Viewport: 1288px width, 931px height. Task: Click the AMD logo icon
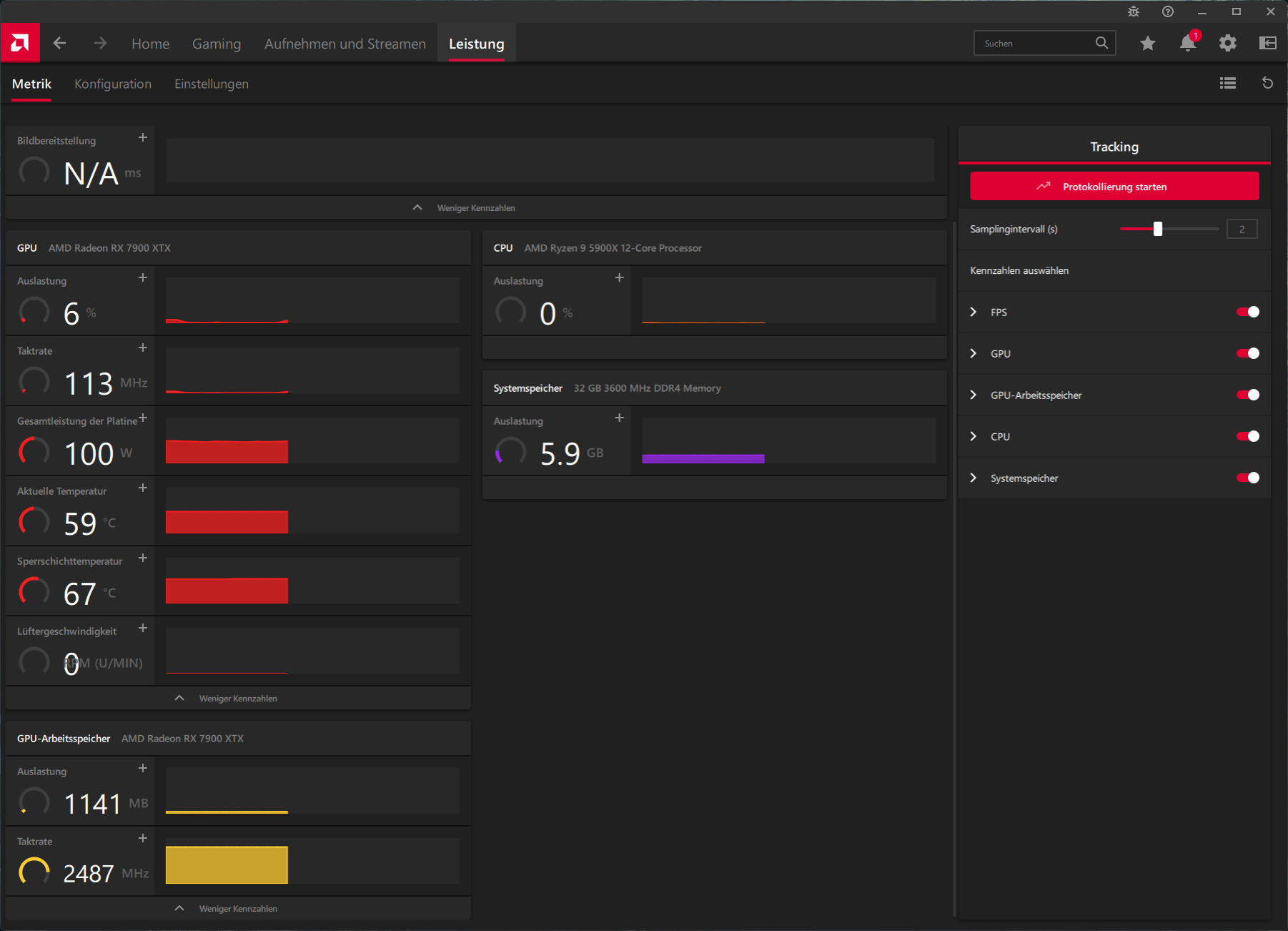coord(20,43)
